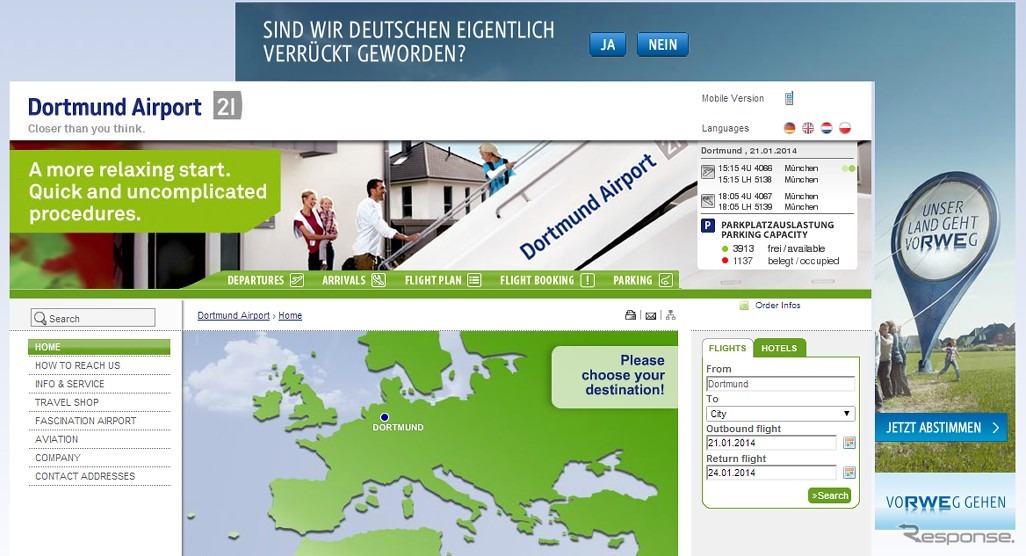
Task: Open Aviation menu item
Action: click(99, 439)
